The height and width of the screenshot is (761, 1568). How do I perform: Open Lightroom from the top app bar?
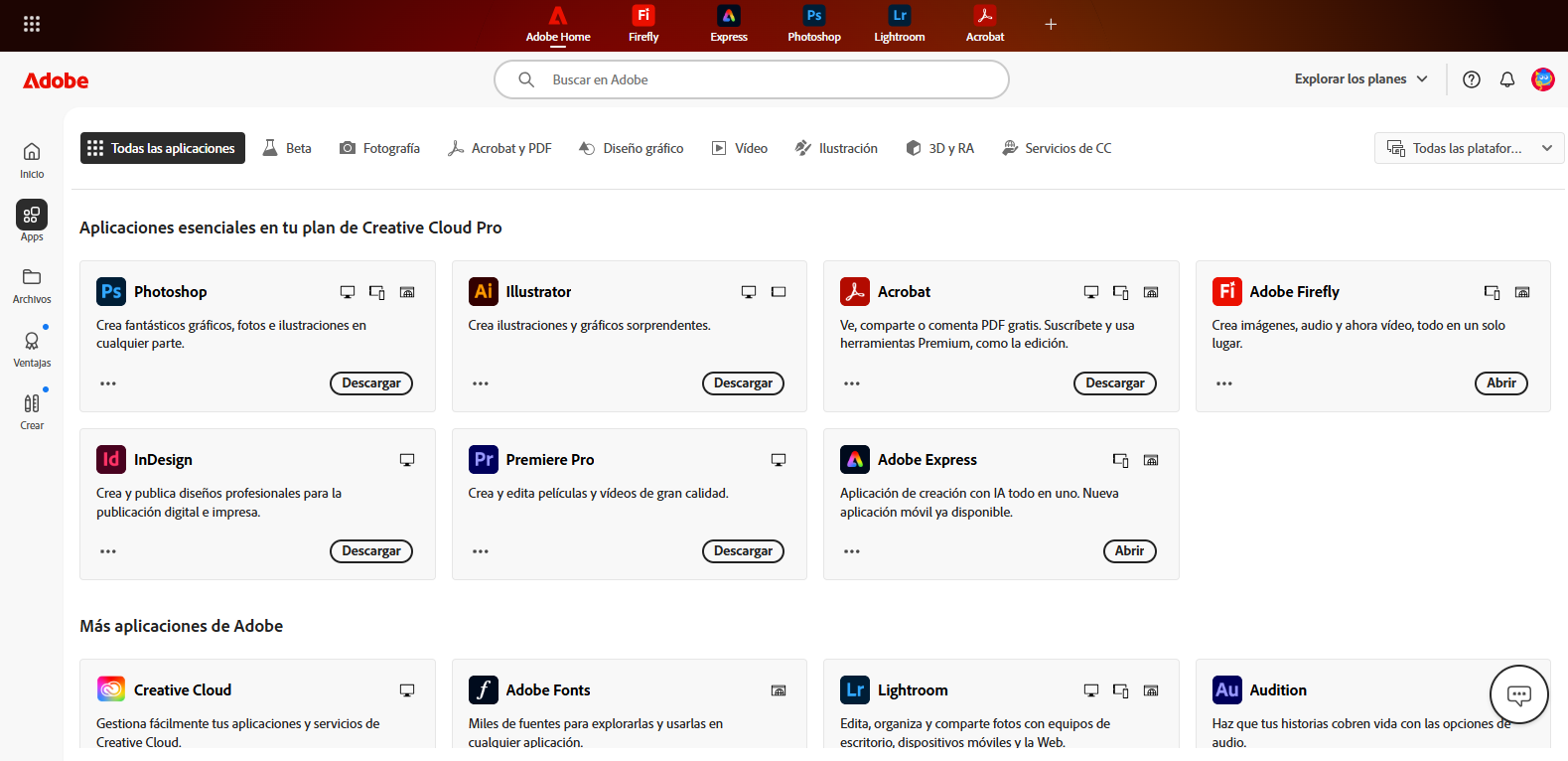click(x=899, y=25)
